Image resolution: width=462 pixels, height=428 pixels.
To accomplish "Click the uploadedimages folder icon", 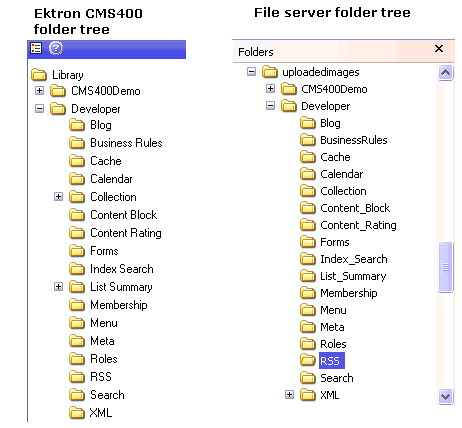I will (269, 72).
